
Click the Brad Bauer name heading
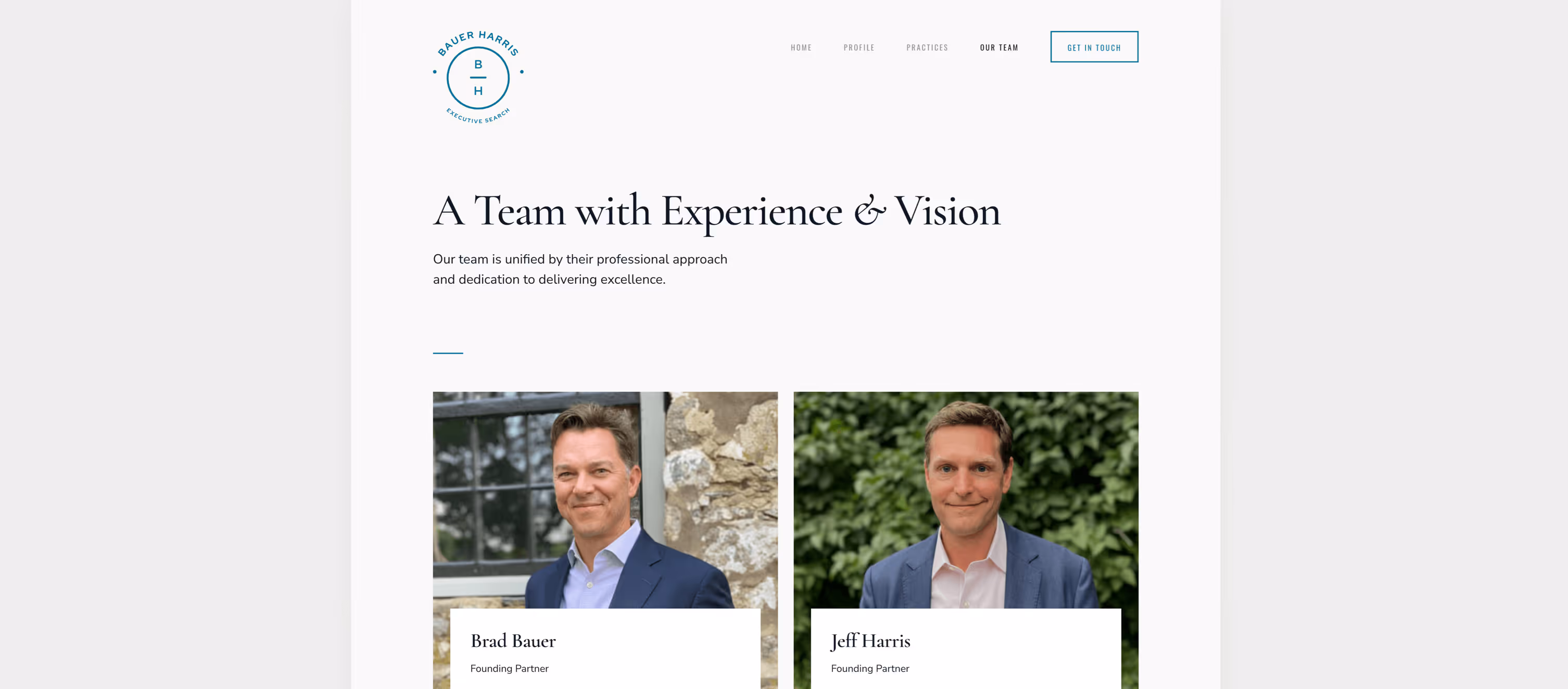point(513,641)
